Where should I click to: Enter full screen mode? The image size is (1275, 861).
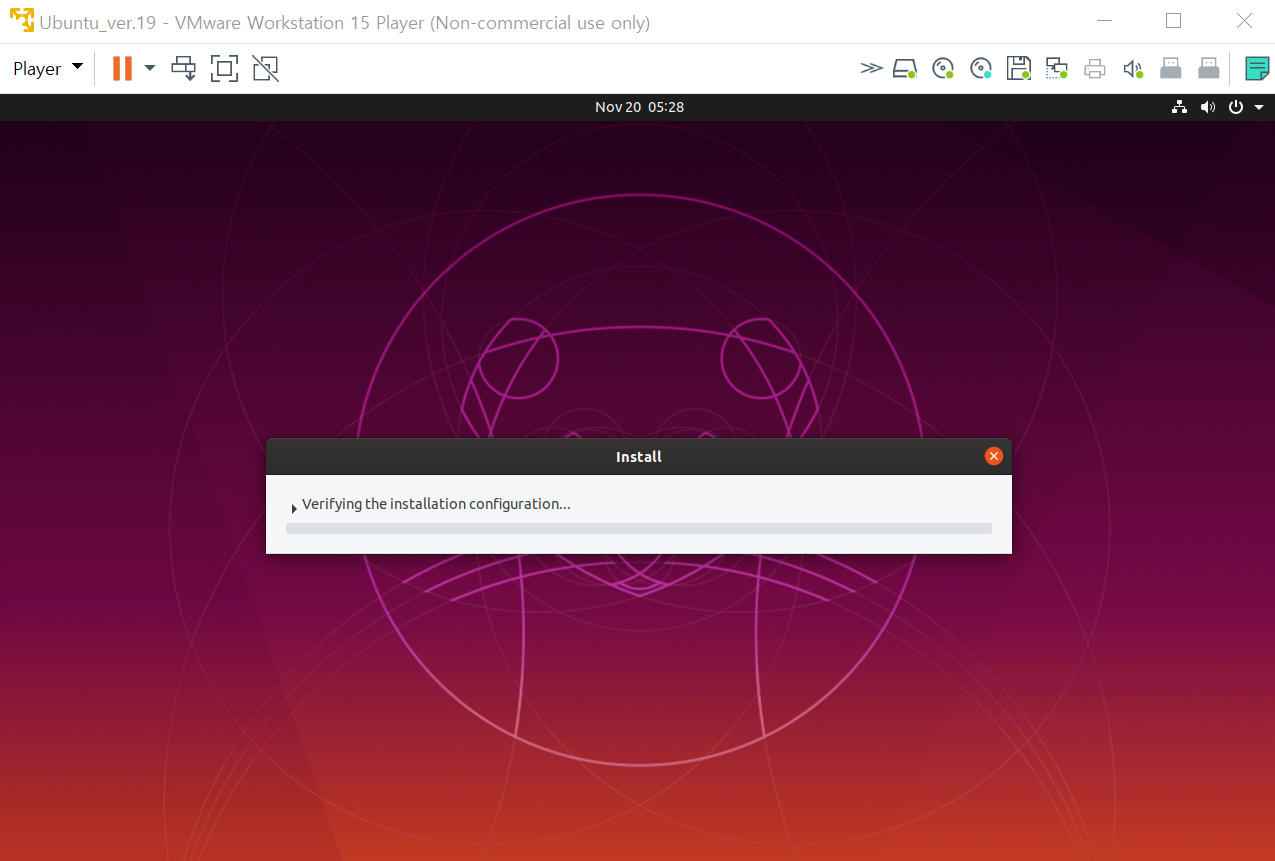click(224, 68)
